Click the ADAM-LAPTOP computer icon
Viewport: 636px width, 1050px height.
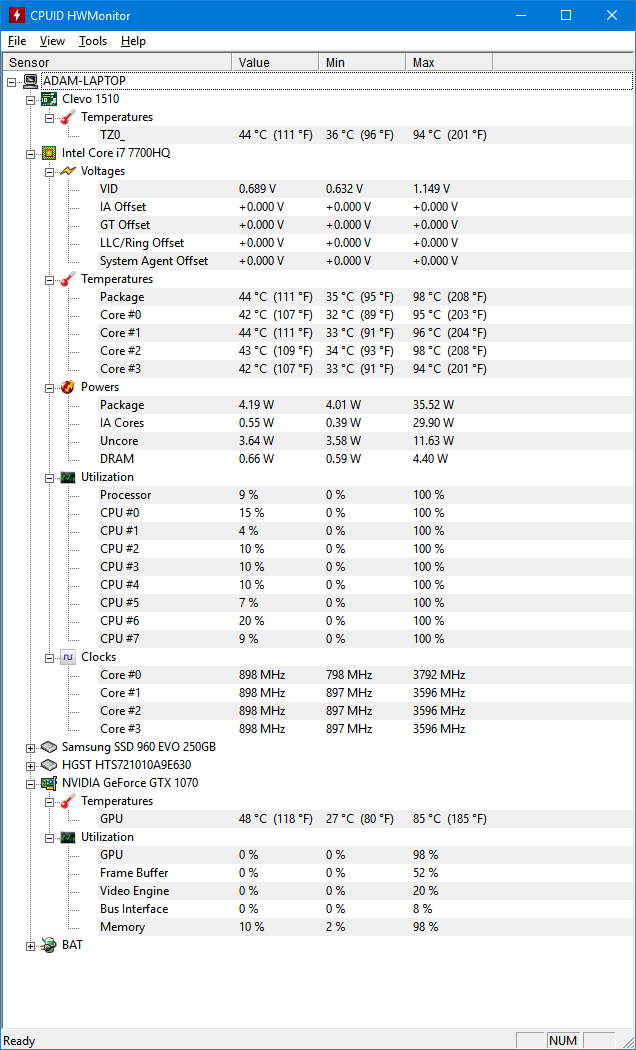tap(30, 81)
